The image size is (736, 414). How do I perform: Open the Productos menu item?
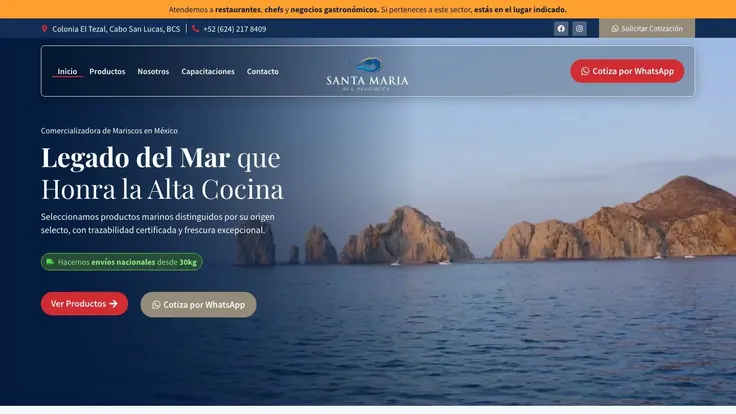click(x=107, y=71)
